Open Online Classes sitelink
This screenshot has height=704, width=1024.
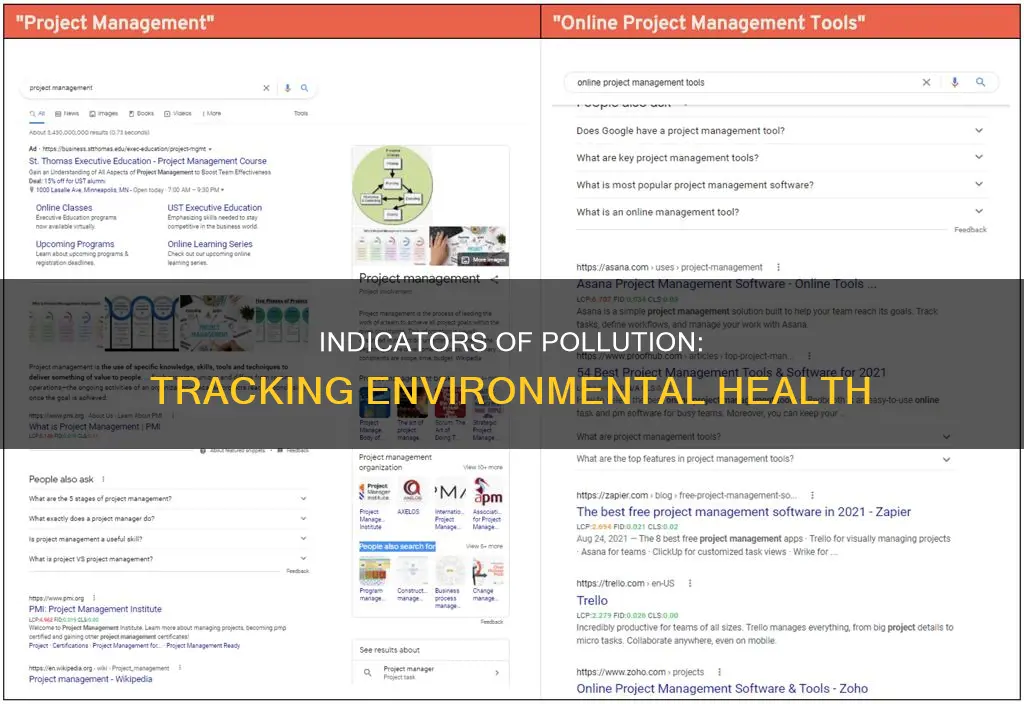pos(64,208)
